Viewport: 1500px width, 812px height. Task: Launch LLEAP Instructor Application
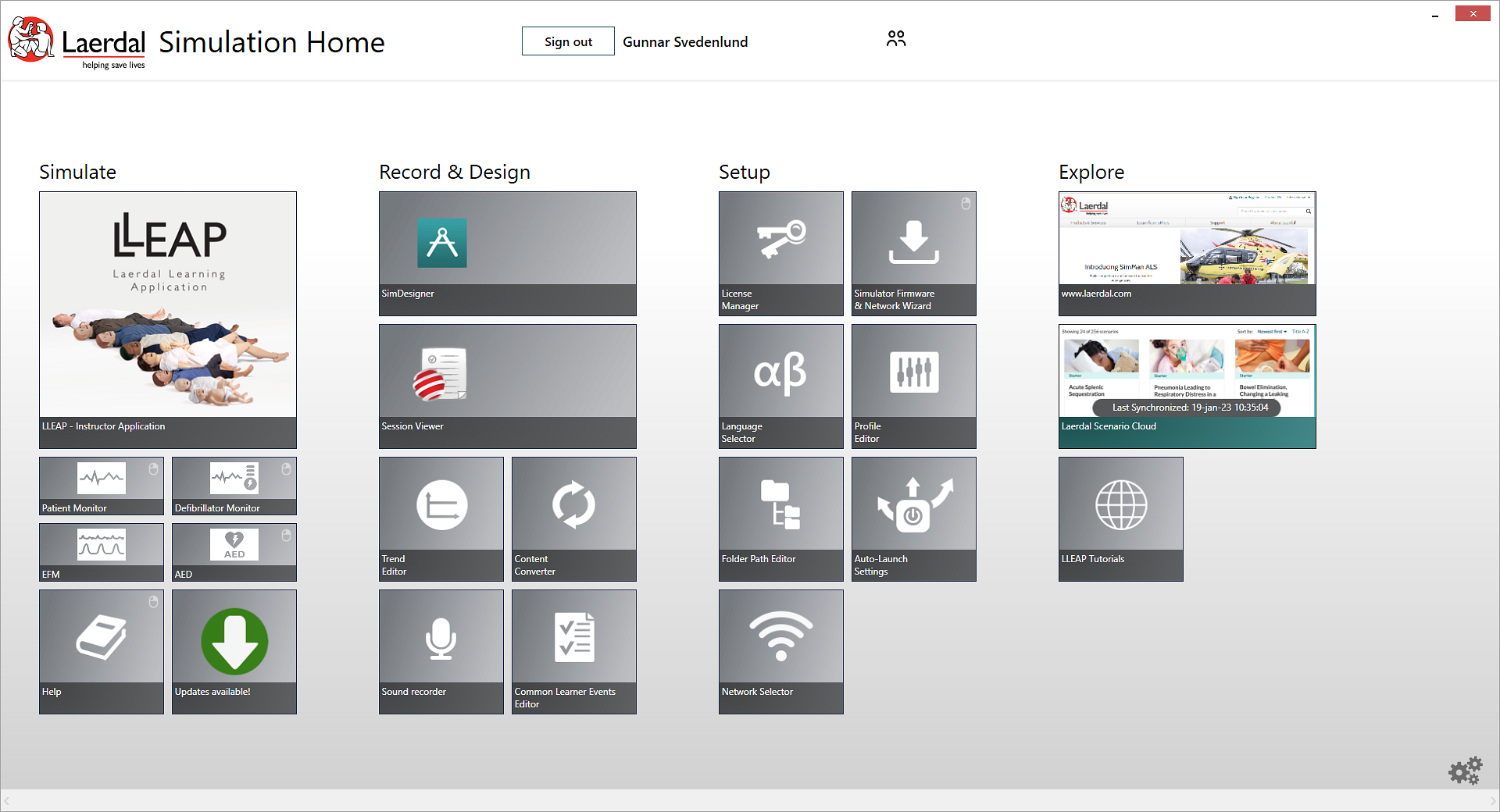tap(168, 319)
